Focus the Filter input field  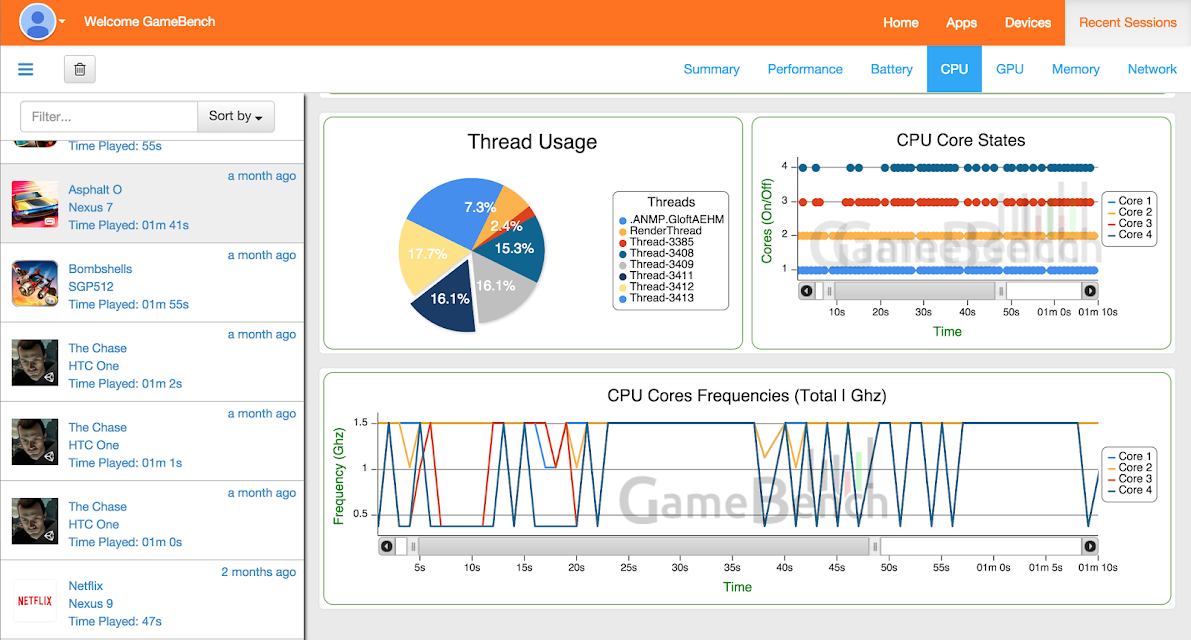pos(109,116)
